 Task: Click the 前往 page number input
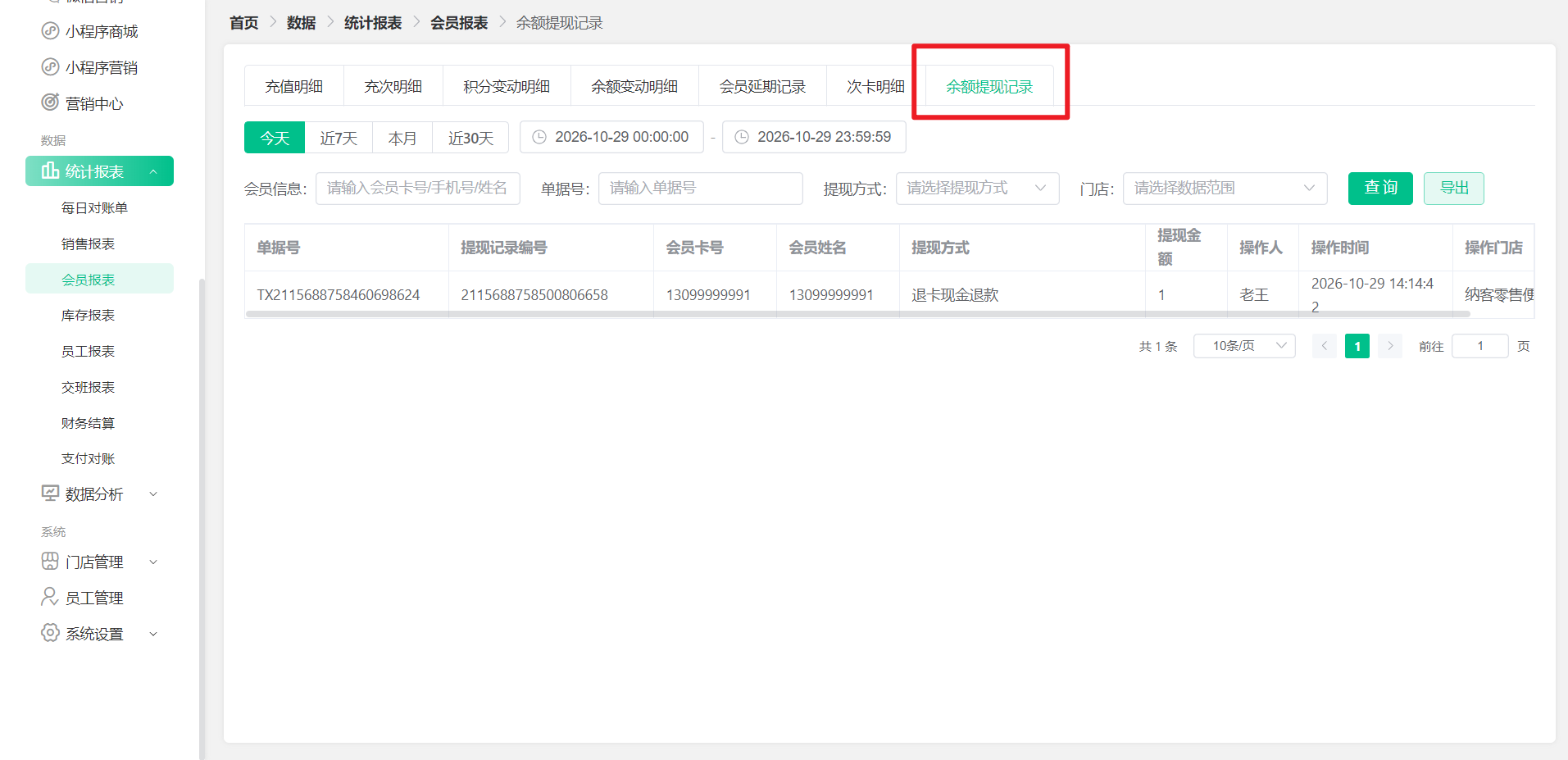[x=1480, y=346]
